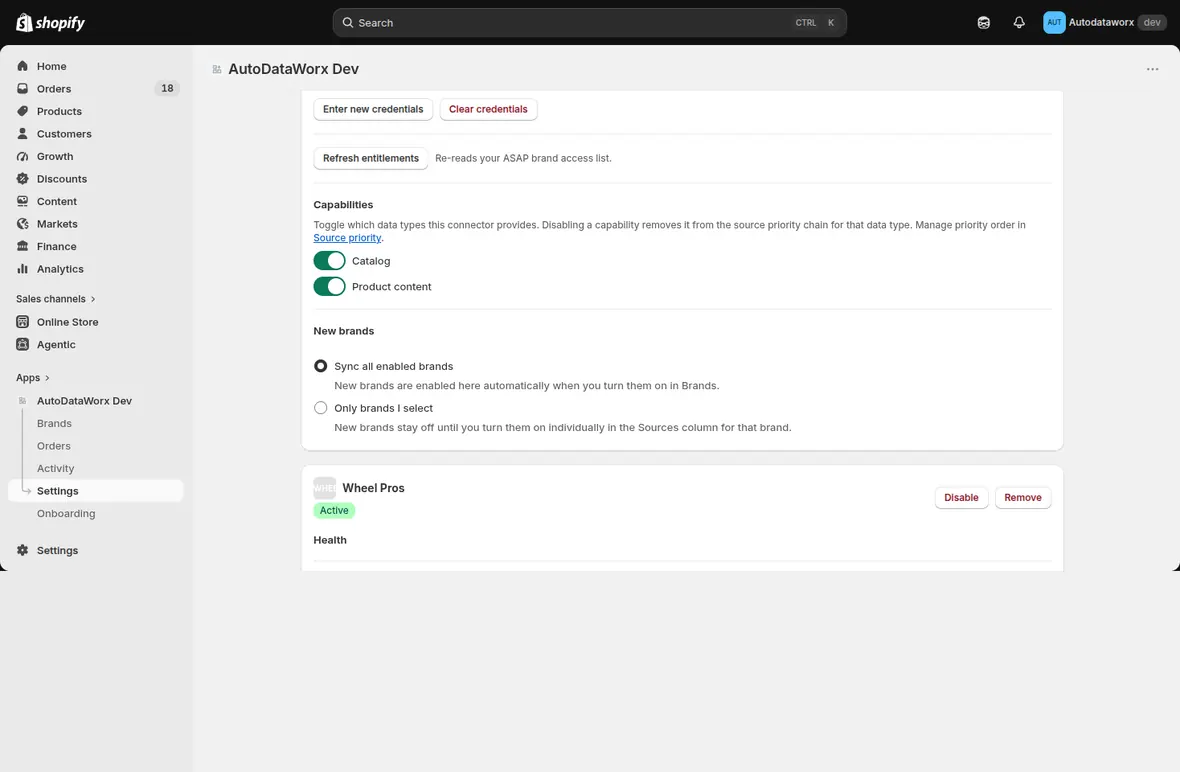Image resolution: width=1180 pixels, height=772 pixels.
Task: Click Clear credentials button
Action: tap(488, 110)
